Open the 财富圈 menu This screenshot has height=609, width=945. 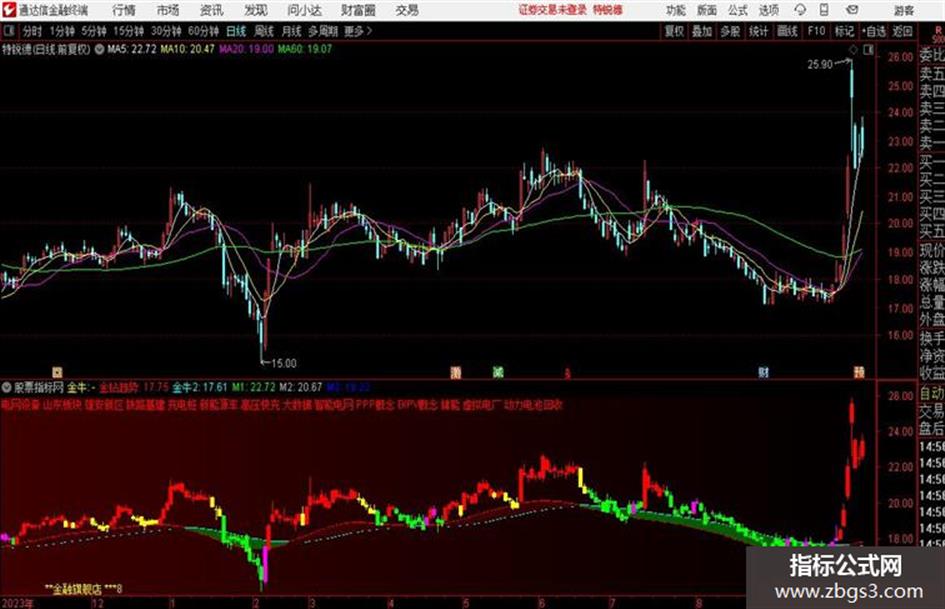click(358, 10)
